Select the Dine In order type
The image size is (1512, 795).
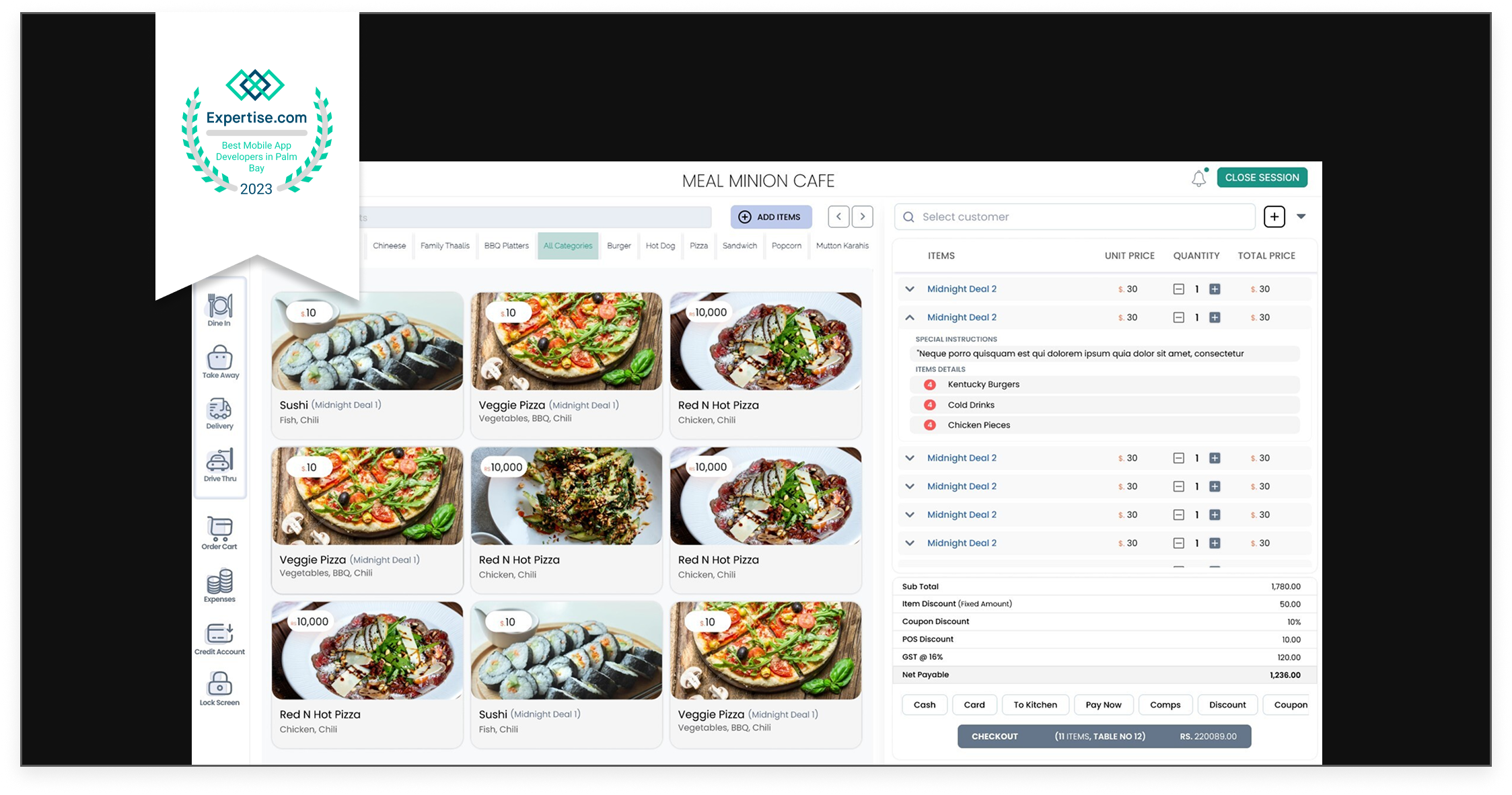[x=219, y=310]
